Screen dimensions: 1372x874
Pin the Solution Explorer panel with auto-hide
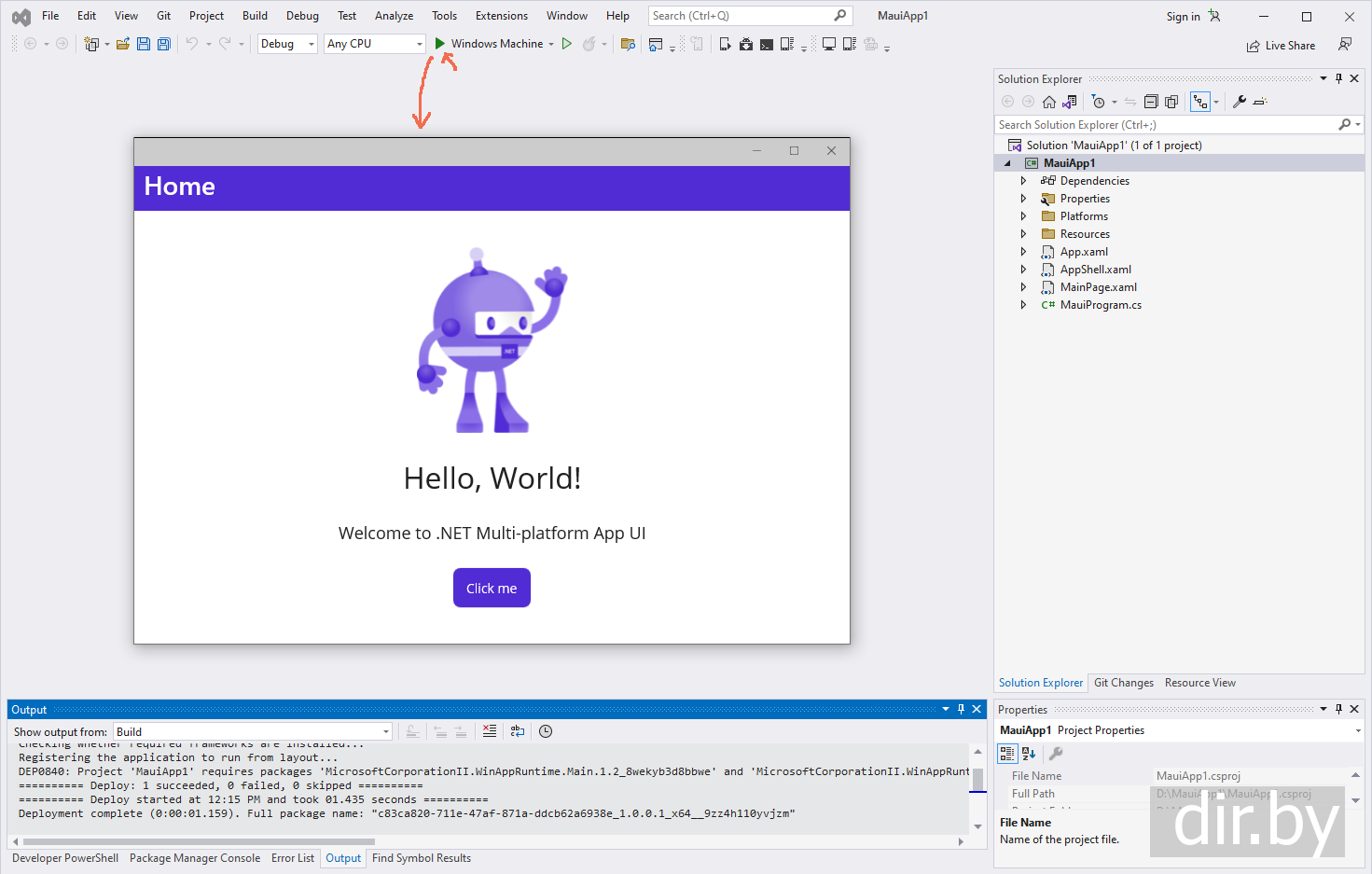pyautogui.click(x=1338, y=79)
